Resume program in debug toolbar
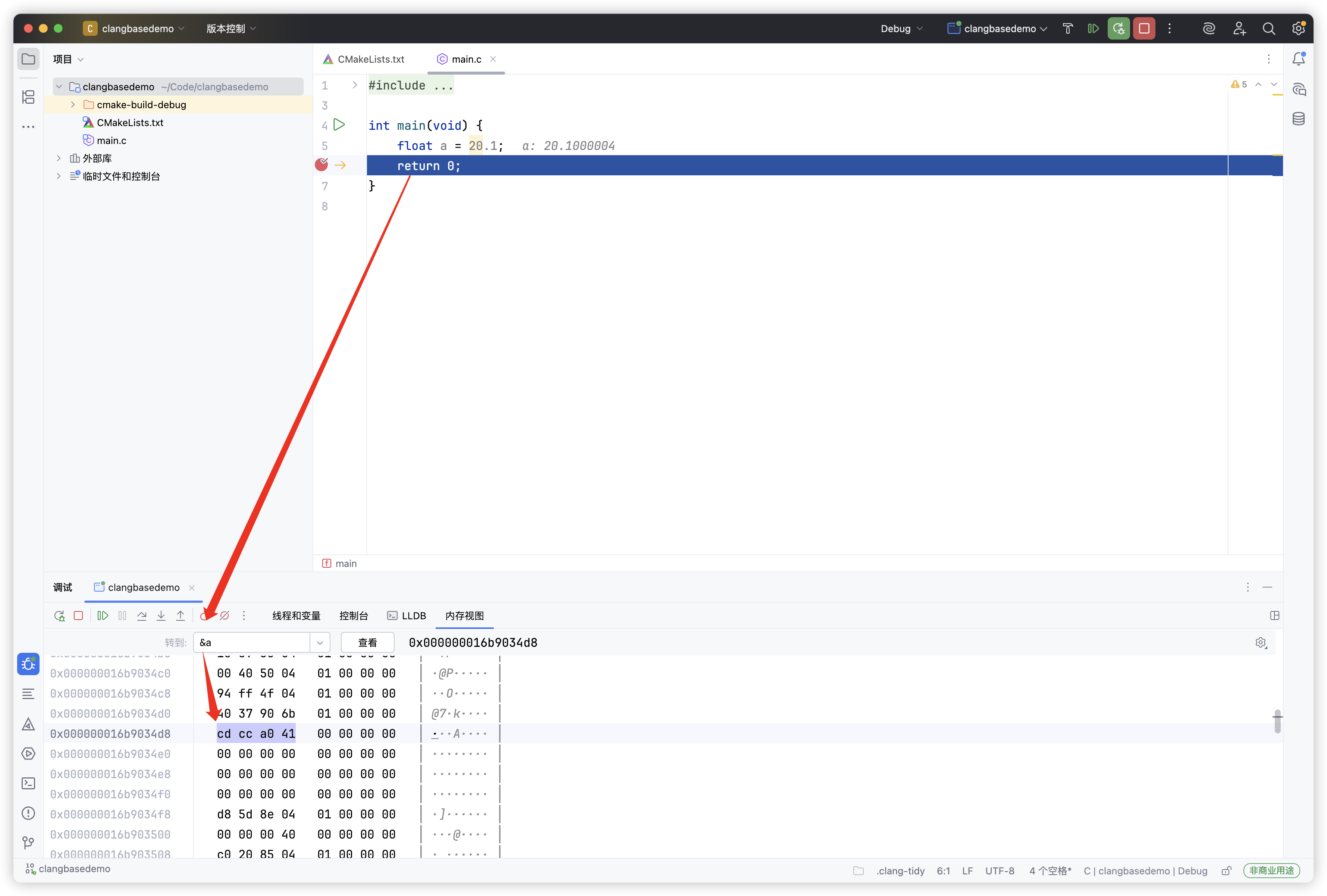 (103, 615)
